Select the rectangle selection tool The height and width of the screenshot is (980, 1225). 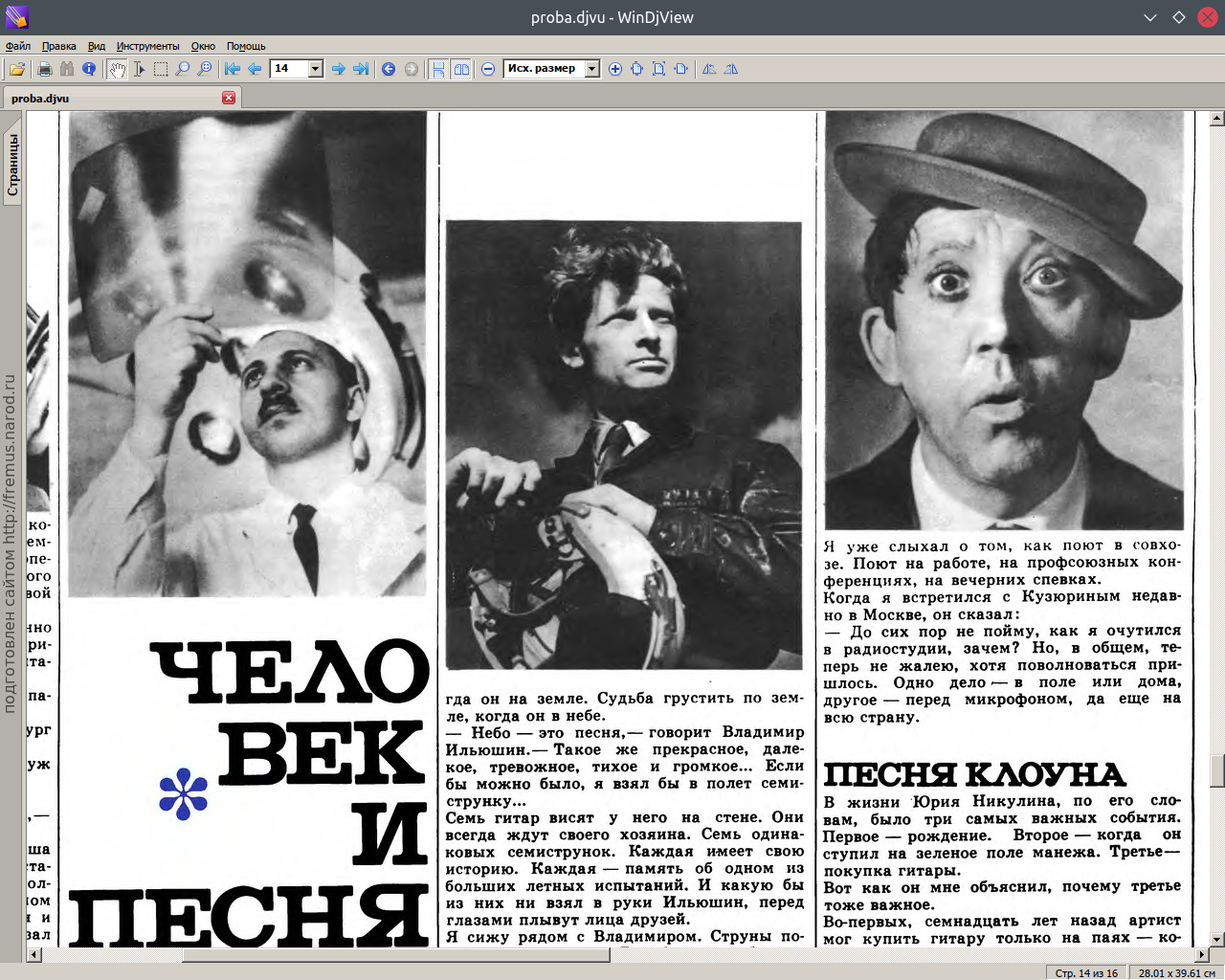tap(161, 69)
